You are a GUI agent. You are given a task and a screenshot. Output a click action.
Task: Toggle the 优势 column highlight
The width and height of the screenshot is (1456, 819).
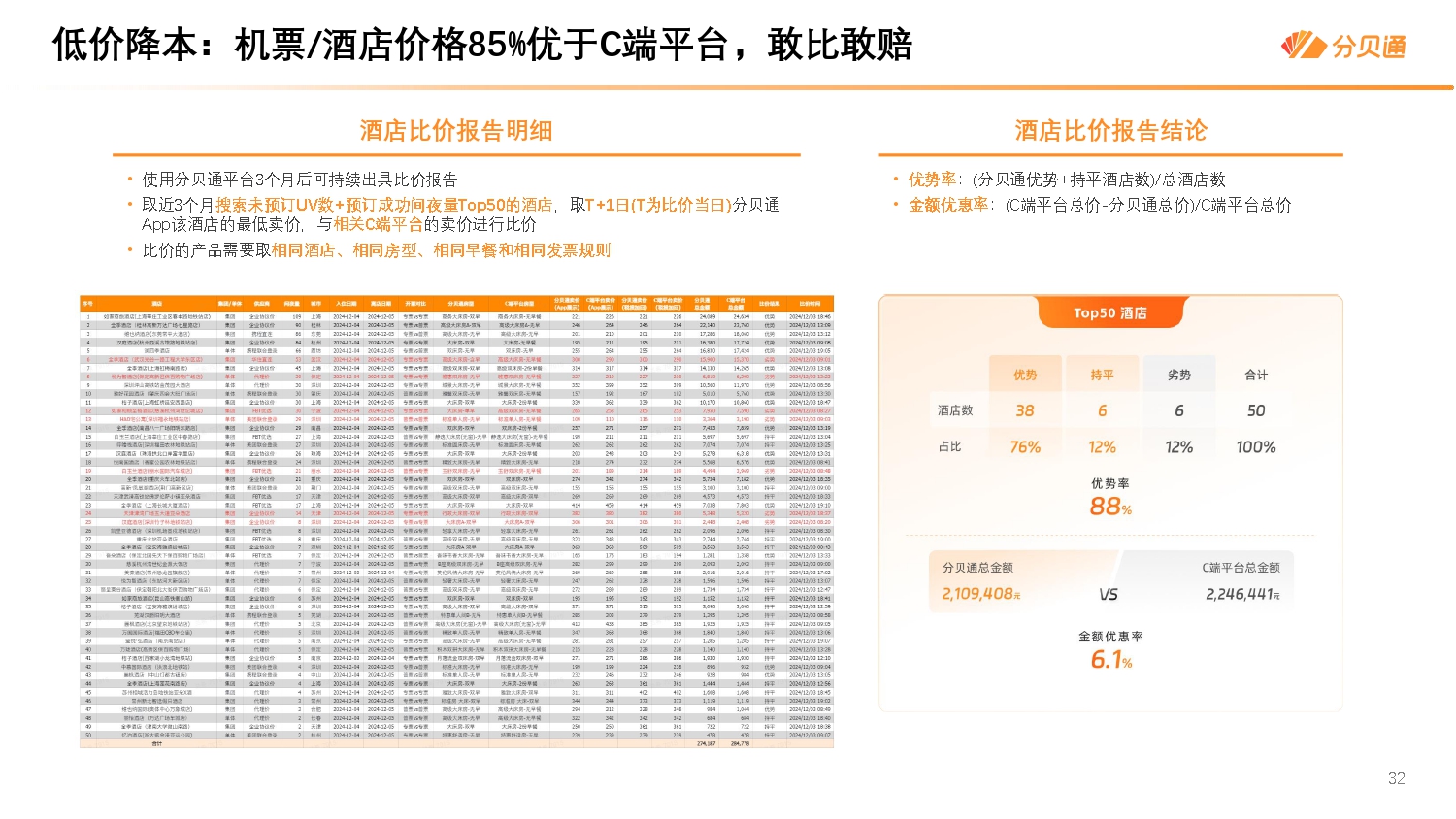click(x=1024, y=373)
